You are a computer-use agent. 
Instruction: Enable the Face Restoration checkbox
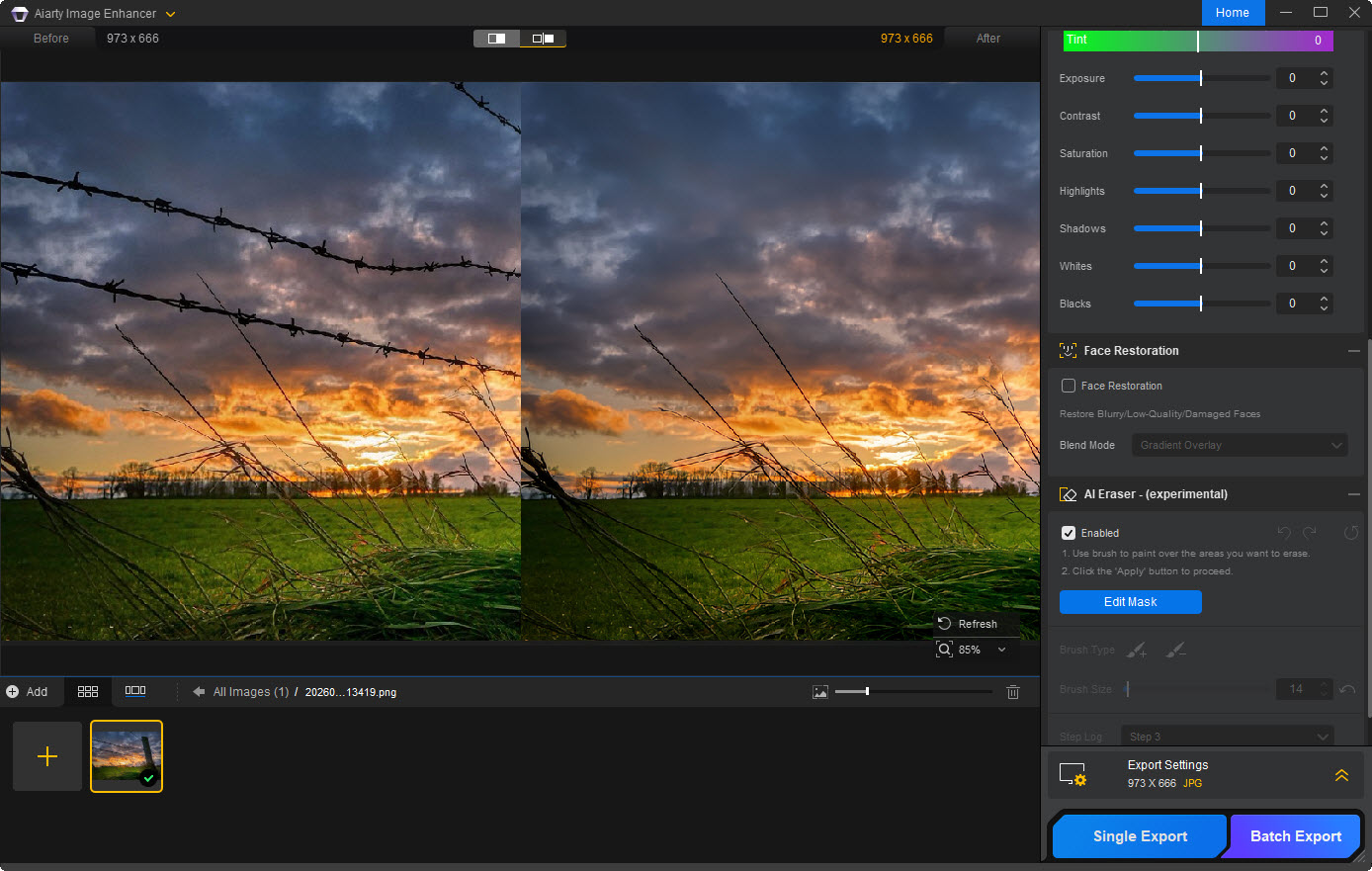[x=1069, y=386]
